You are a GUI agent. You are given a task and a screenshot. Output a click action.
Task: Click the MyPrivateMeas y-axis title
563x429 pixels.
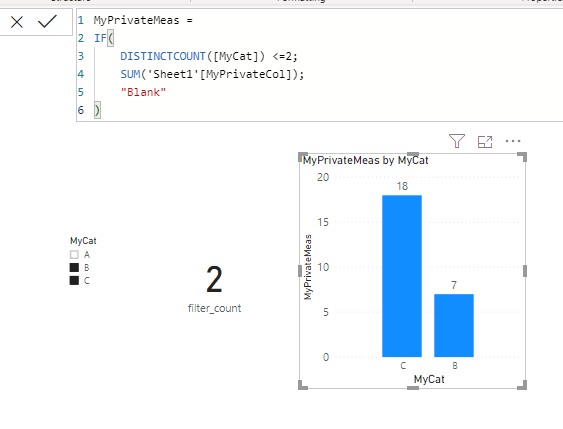tap(308, 267)
